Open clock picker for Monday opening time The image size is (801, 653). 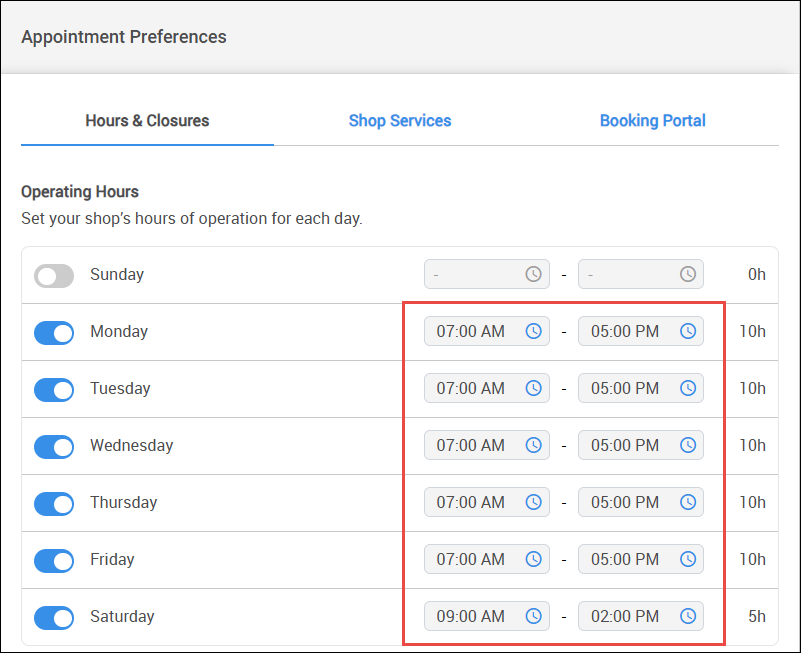click(533, 331)
